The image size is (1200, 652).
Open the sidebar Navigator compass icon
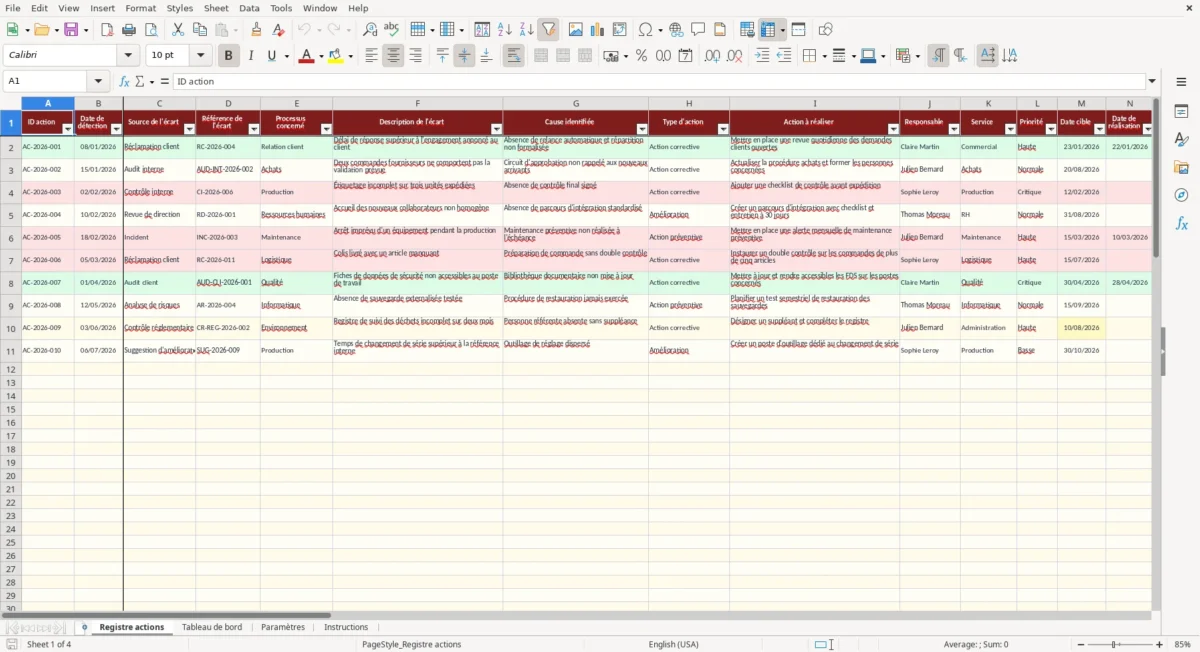[x=1181, y=195]
